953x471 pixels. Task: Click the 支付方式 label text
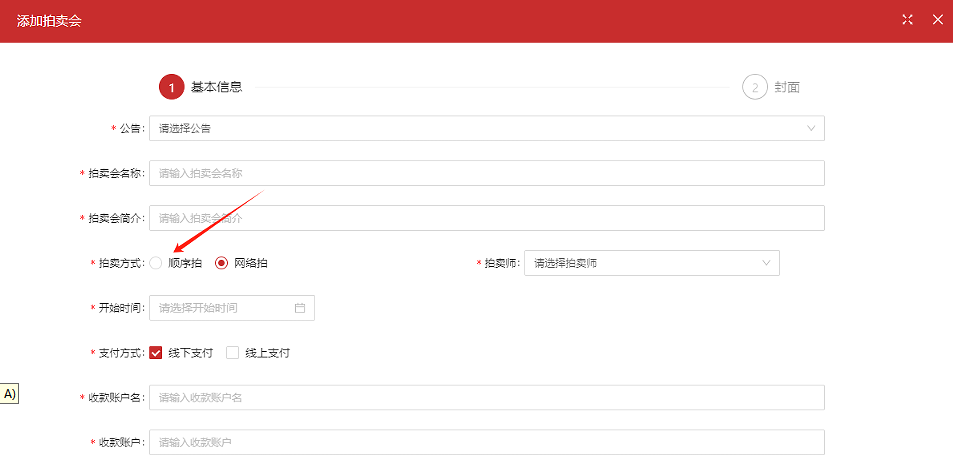pyautogui.click(x=121, y=353)
